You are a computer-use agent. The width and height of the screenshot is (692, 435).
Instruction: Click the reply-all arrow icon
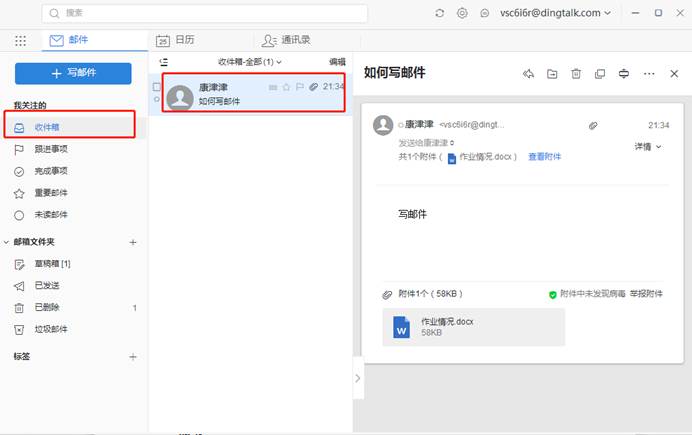tap(528, 73)
